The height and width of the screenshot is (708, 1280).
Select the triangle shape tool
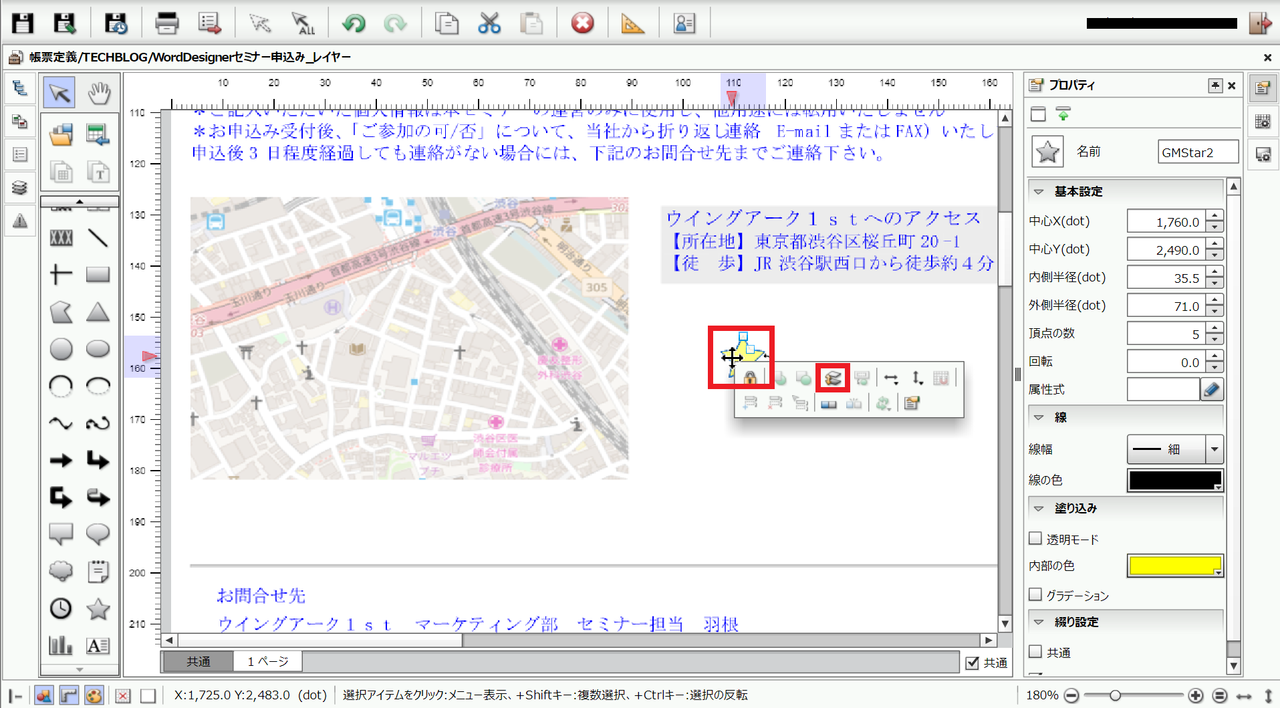(98, 312)
